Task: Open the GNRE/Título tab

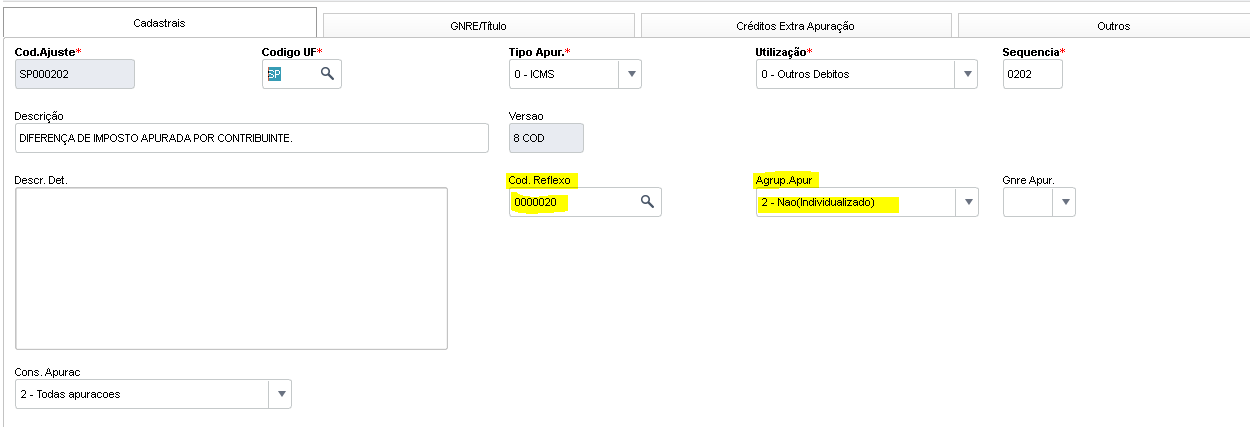Action: 479,25
